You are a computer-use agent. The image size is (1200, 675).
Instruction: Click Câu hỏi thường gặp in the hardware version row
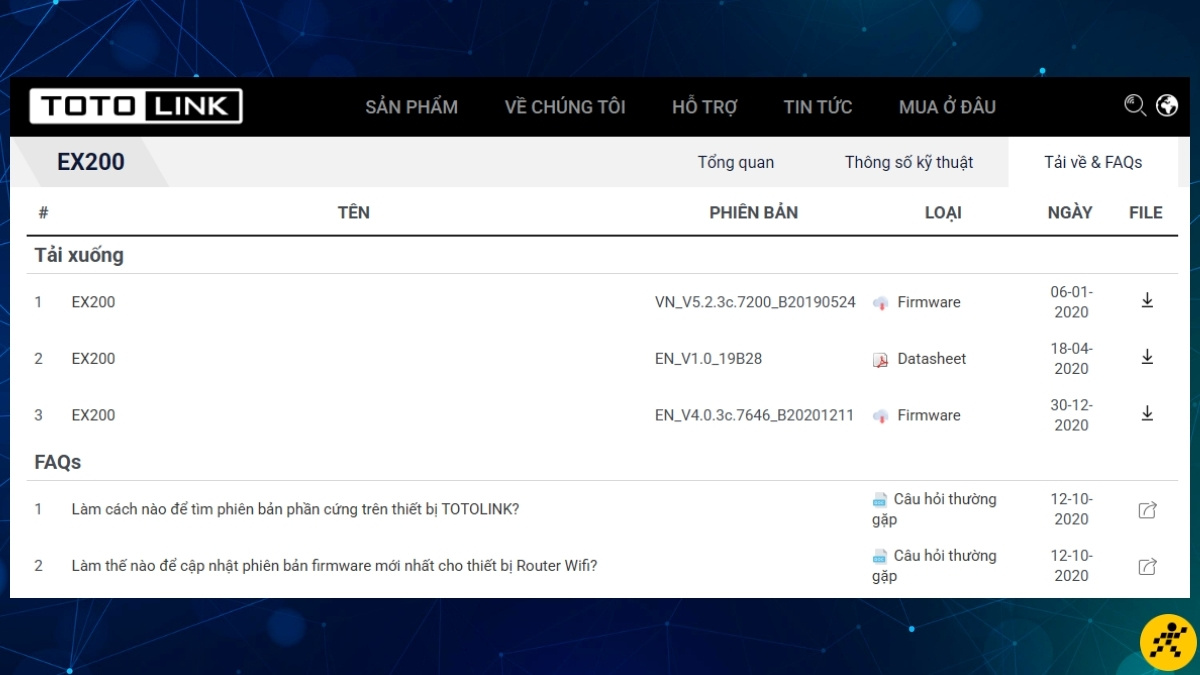pyautogui.click(x=934, y=509)
